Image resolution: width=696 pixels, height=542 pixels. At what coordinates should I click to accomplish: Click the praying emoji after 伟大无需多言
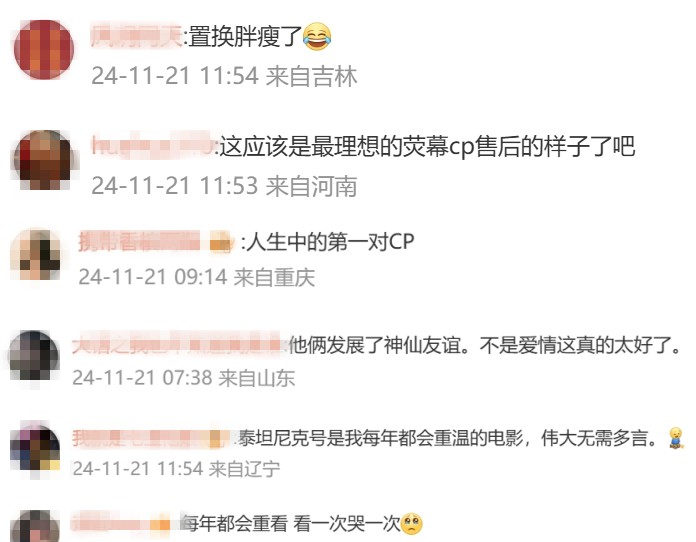tap(676, 439)
